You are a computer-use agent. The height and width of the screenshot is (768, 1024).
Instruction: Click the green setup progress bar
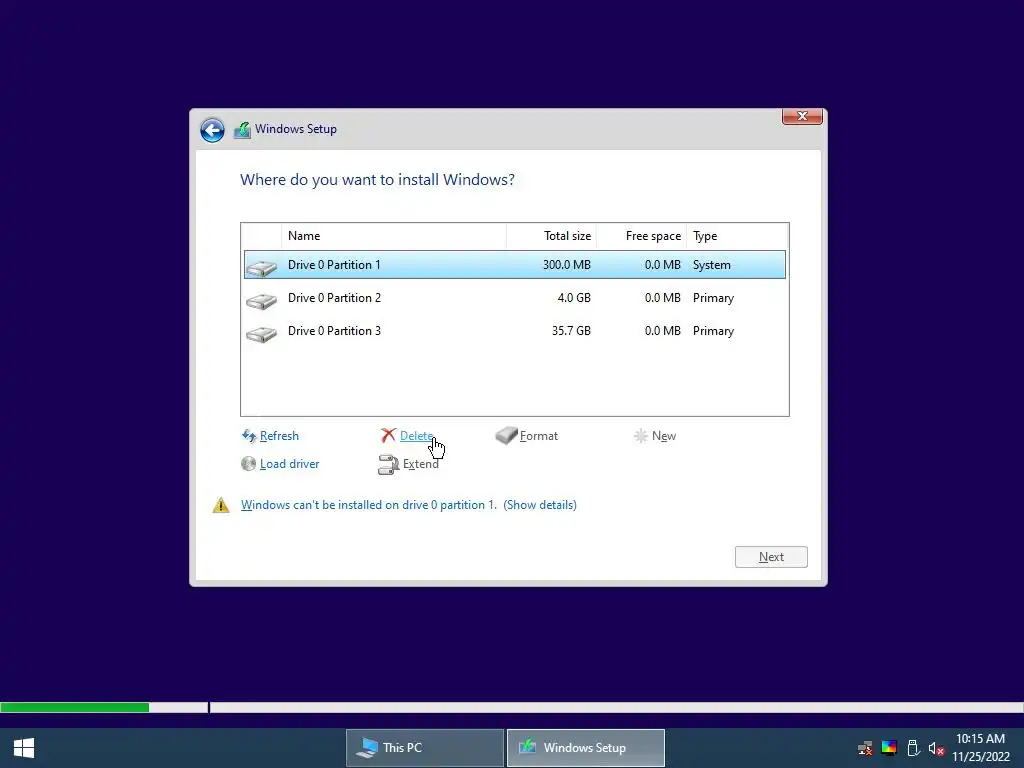(74, 707)
